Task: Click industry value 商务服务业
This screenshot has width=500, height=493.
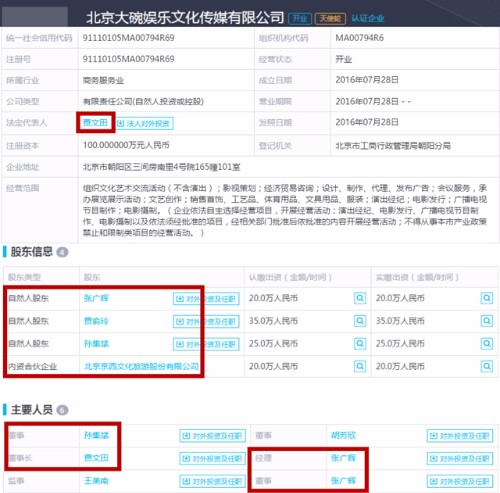Action: point(103,80)
